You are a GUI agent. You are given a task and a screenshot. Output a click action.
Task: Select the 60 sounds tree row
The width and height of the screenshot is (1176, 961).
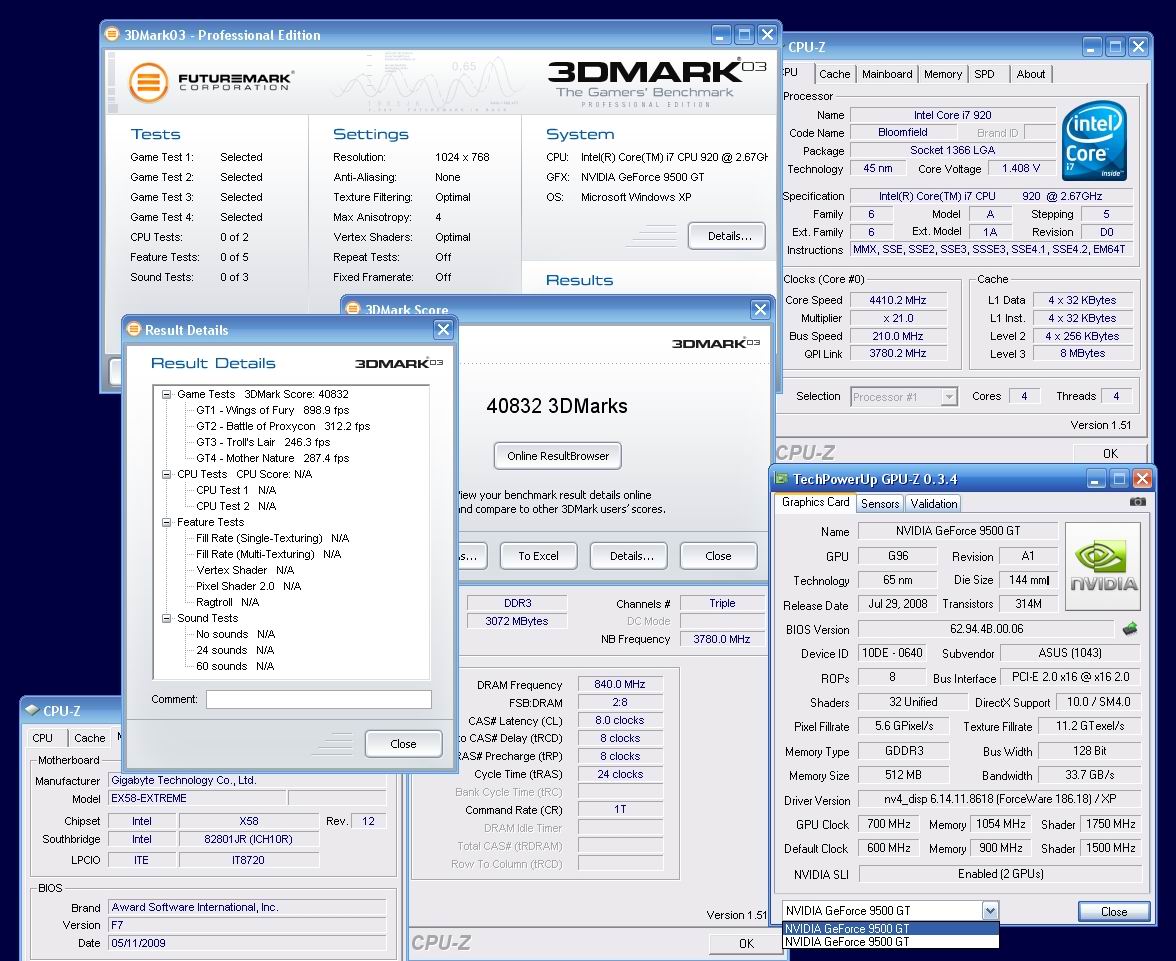pyautogui.click(x=235, y=666)
